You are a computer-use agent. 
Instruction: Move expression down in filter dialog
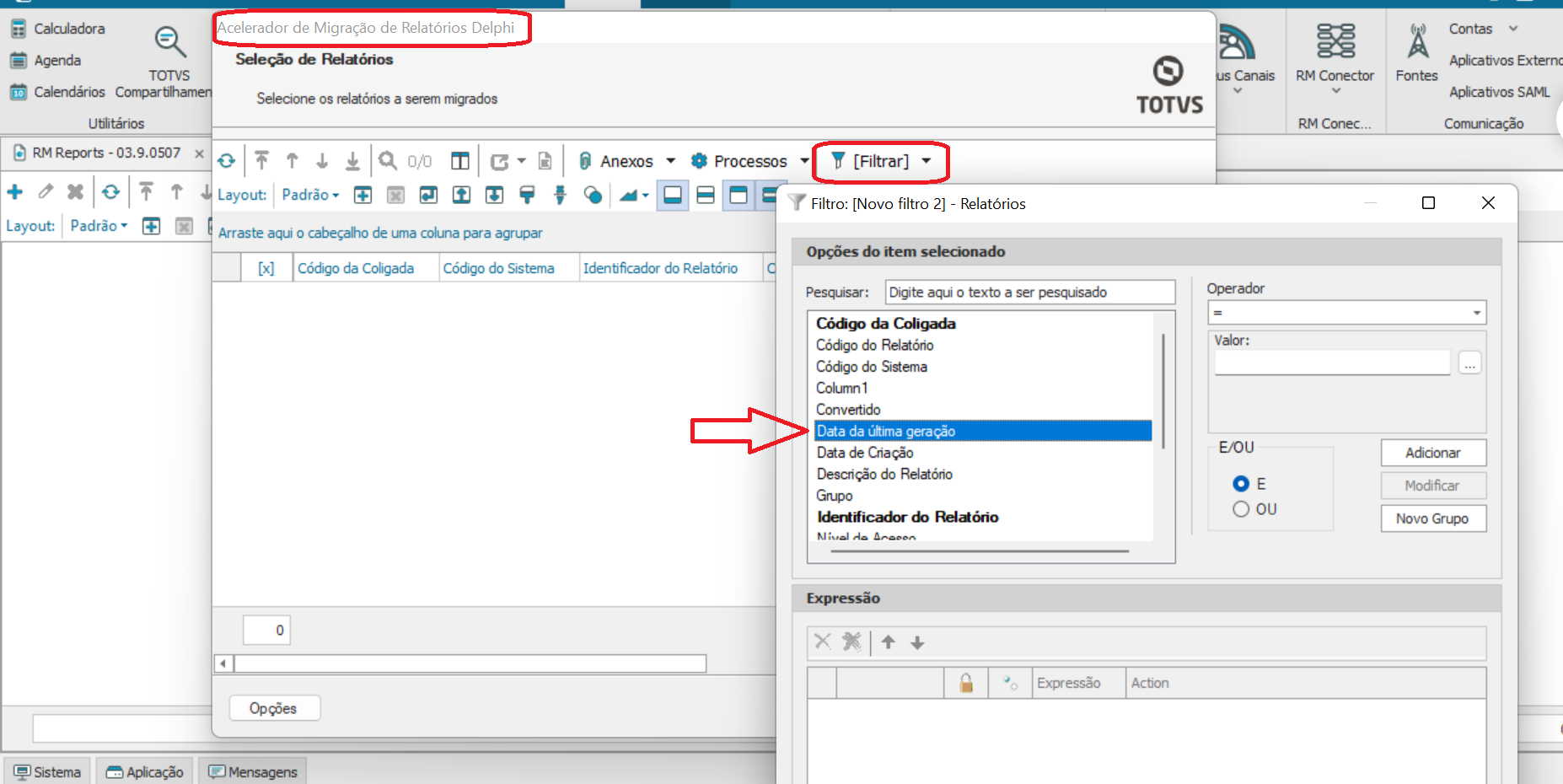[x=917, y=642]
